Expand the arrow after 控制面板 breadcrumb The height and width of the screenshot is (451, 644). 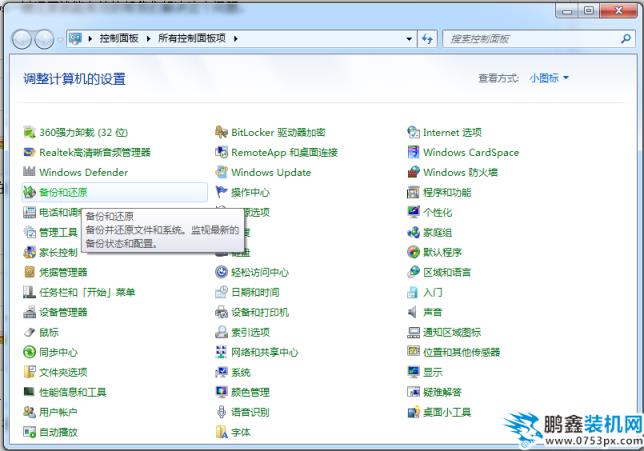(148, 39)
